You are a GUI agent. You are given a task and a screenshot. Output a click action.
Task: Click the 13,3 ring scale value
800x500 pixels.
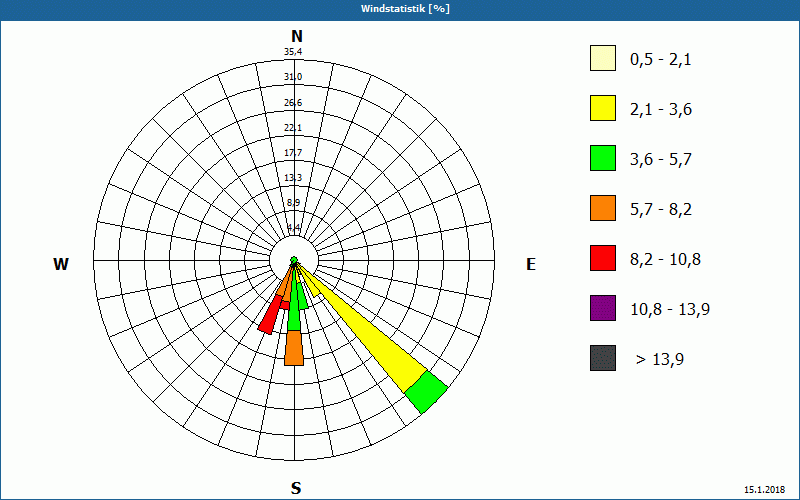coord(293,178)
